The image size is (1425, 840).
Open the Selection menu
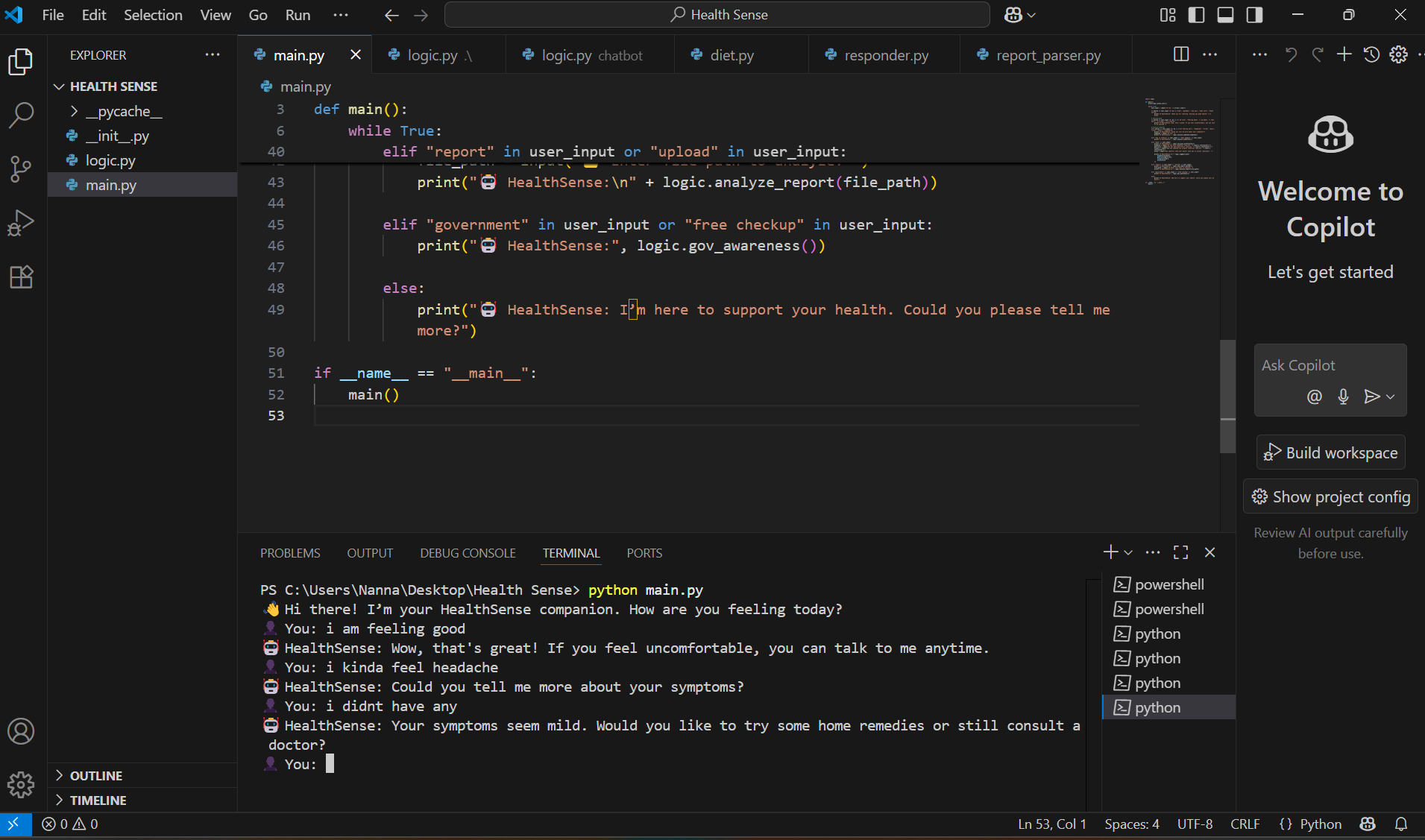point(153,15)
